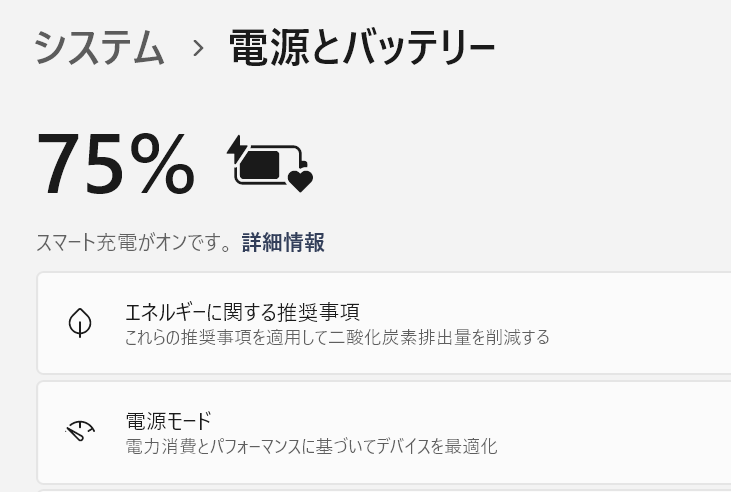Open エネルギーに関する推奨事項
The height and width of the screenshot is (492, 731).
(x=242, y=311)
